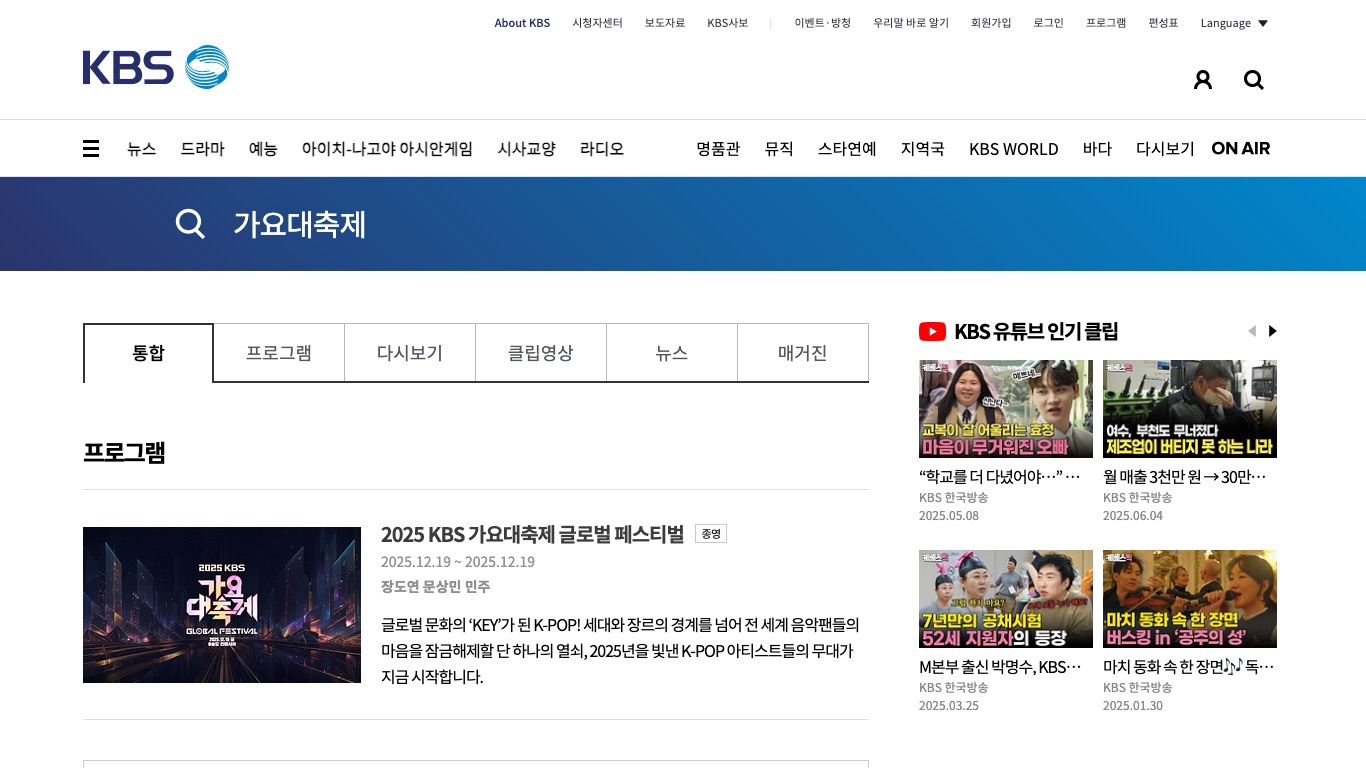This screenshot has width=1366, height=768.
Task: Open the 시청자센터 link
Action: coord(598,23)
